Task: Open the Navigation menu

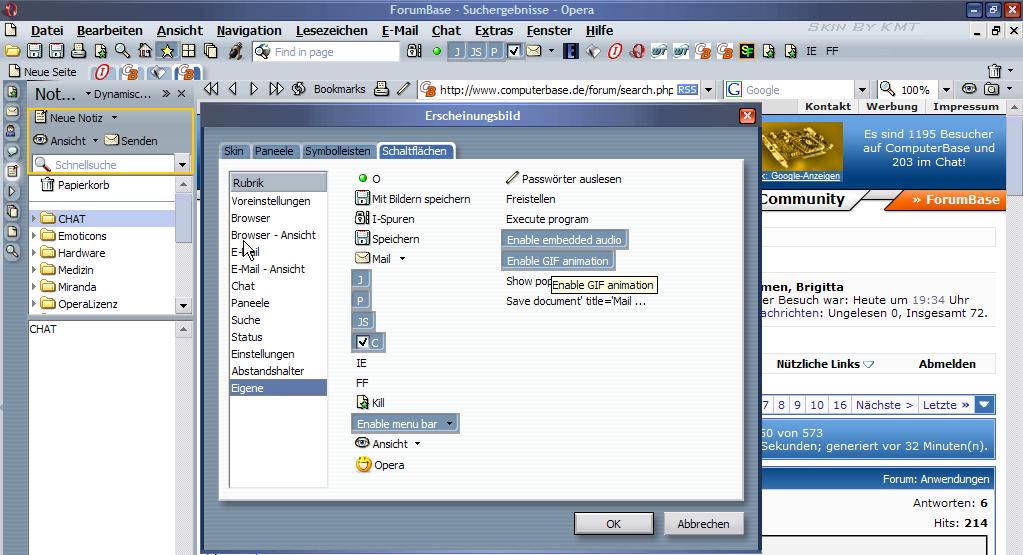Action: [249, 31]
